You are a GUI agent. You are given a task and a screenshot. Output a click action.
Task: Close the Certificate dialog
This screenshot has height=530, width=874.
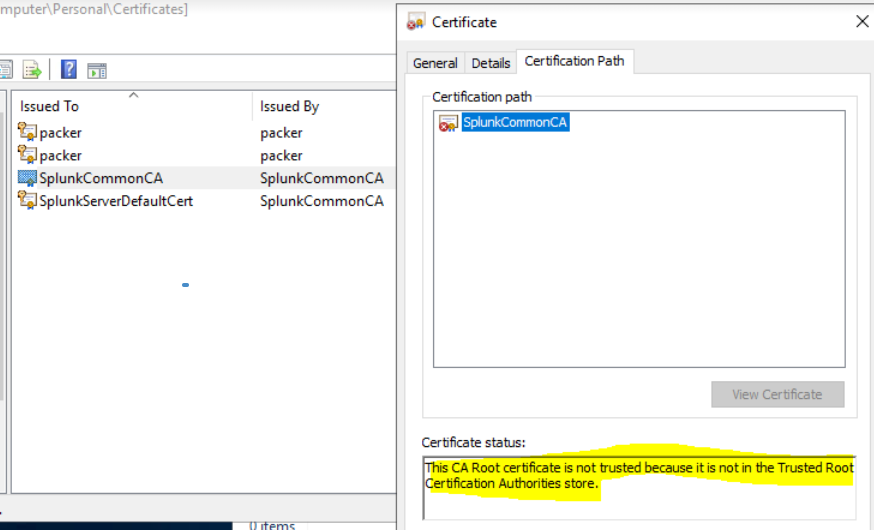click(862, 21)
